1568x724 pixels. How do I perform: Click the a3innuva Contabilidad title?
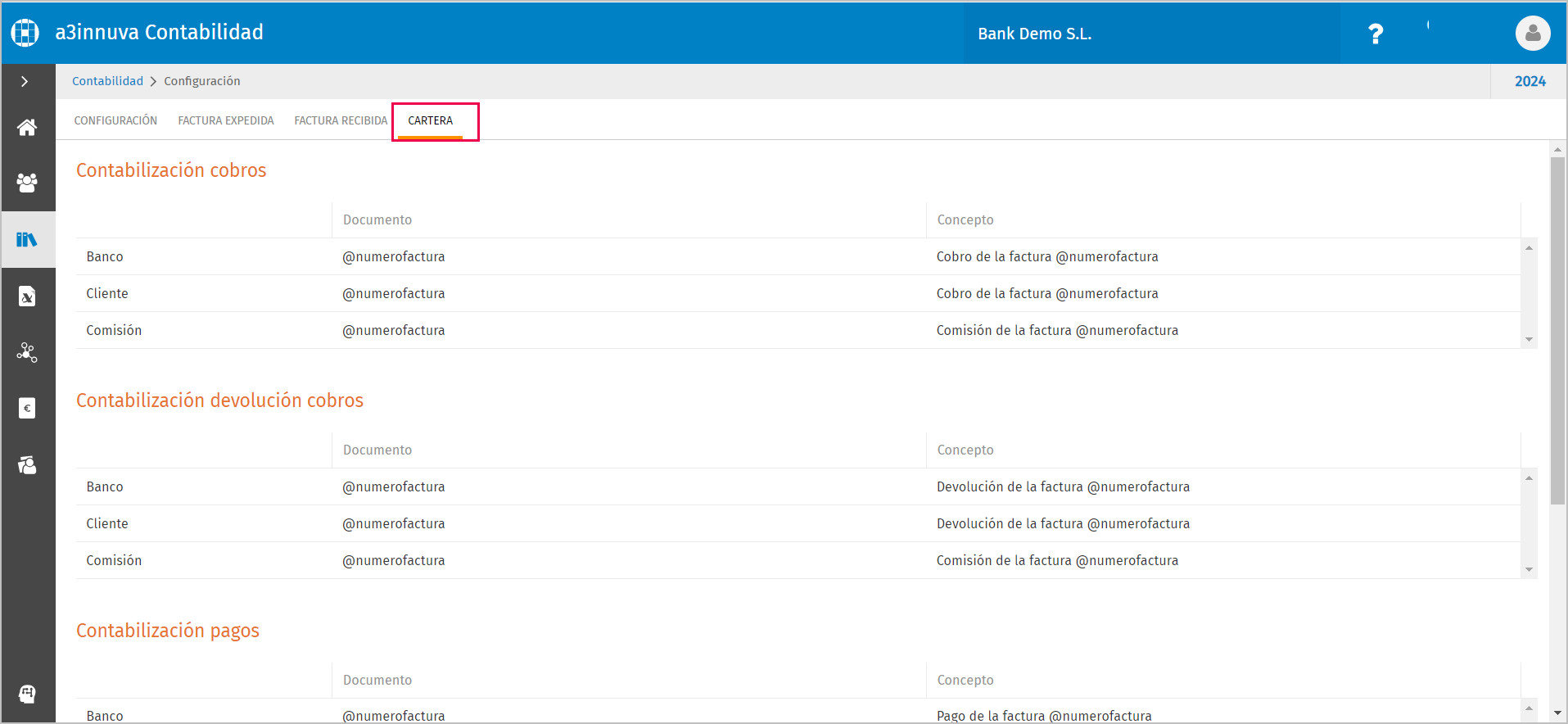coord(160,32)
